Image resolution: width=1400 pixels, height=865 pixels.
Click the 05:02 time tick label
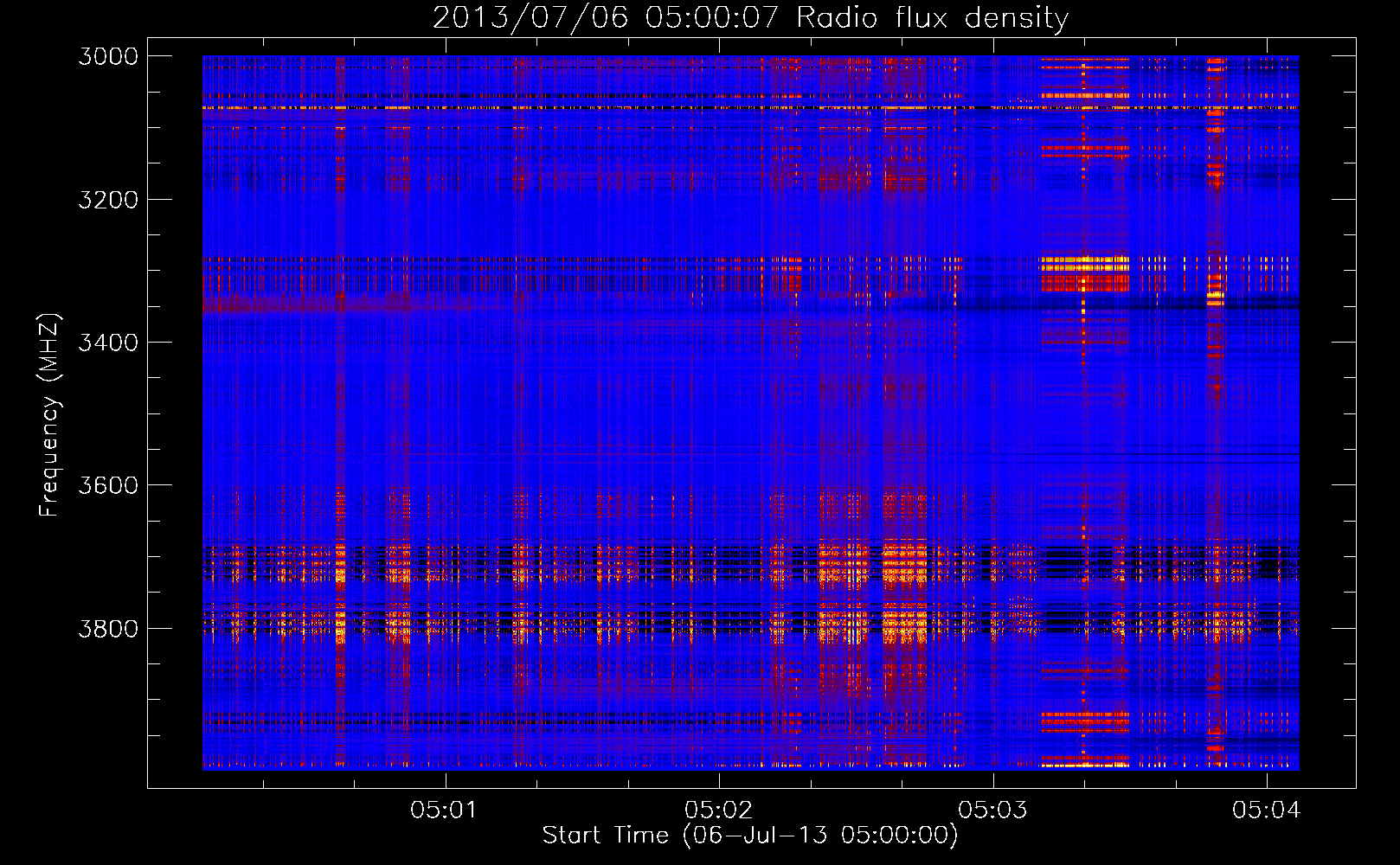(x=718, y=810)
